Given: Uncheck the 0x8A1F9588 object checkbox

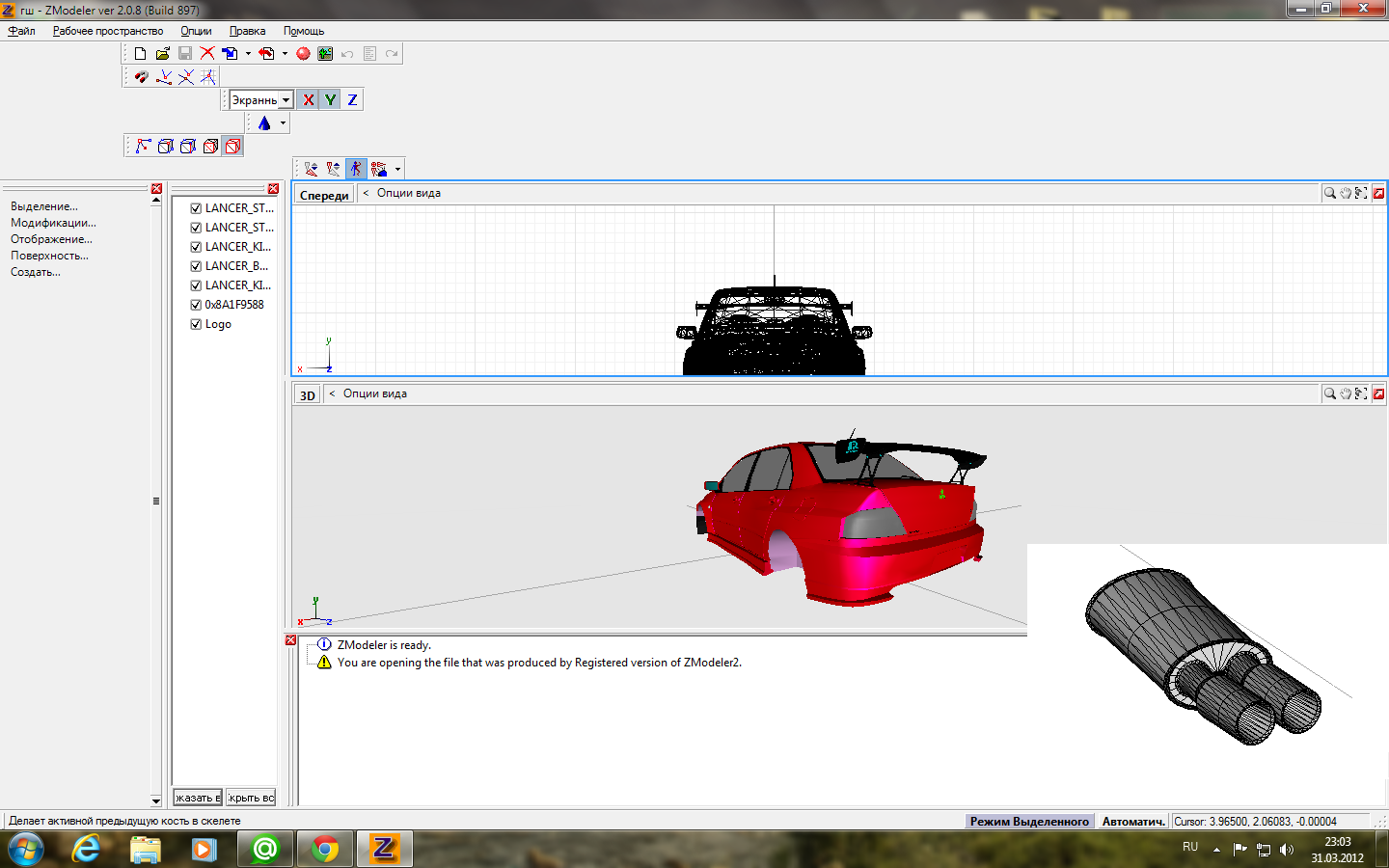Looking at the screenshot, I should click(196, 305).
